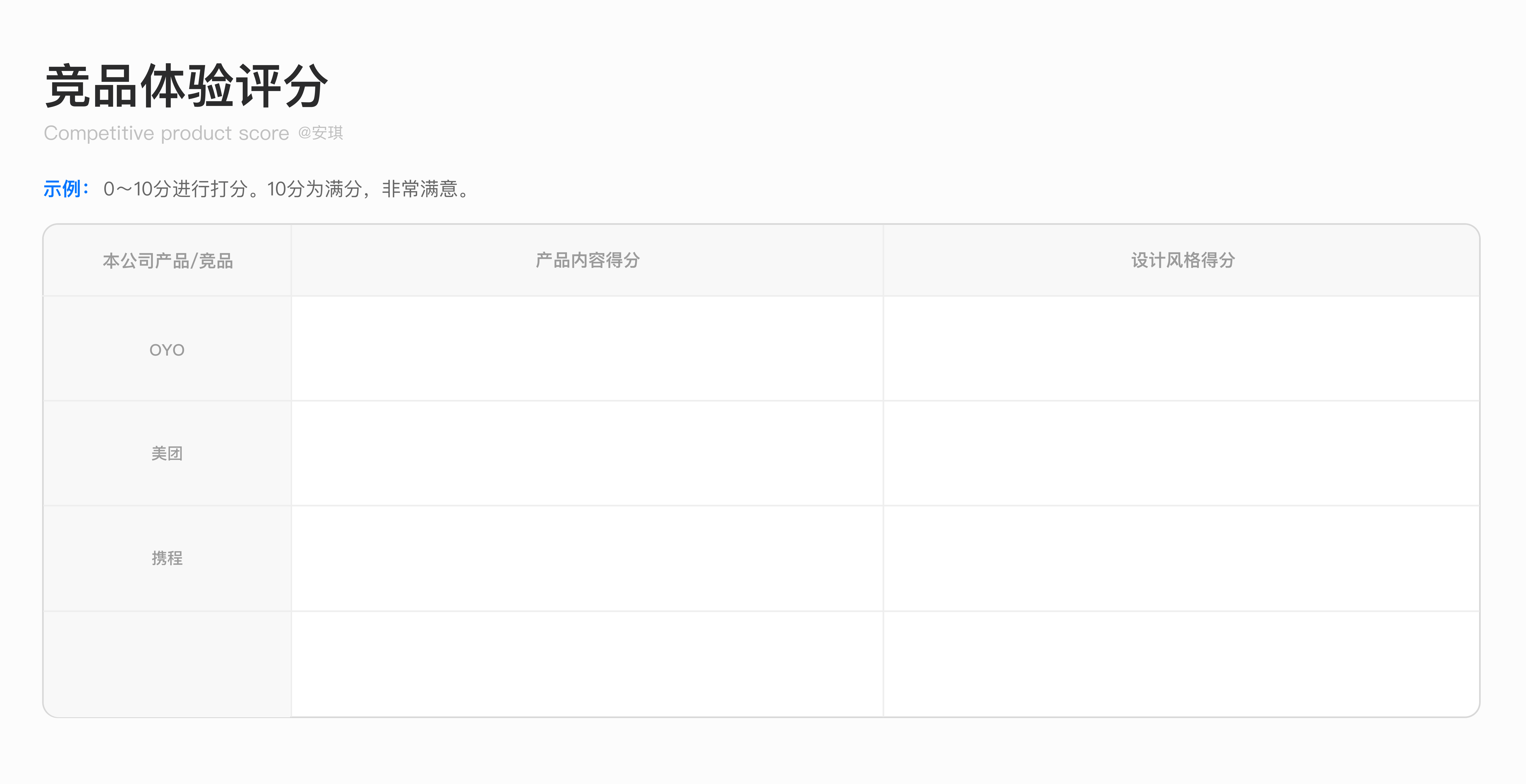Image resolution: width=1526 pixels, height=784 pixels.
Task: Click the 美团 row label
Action: 167,454
